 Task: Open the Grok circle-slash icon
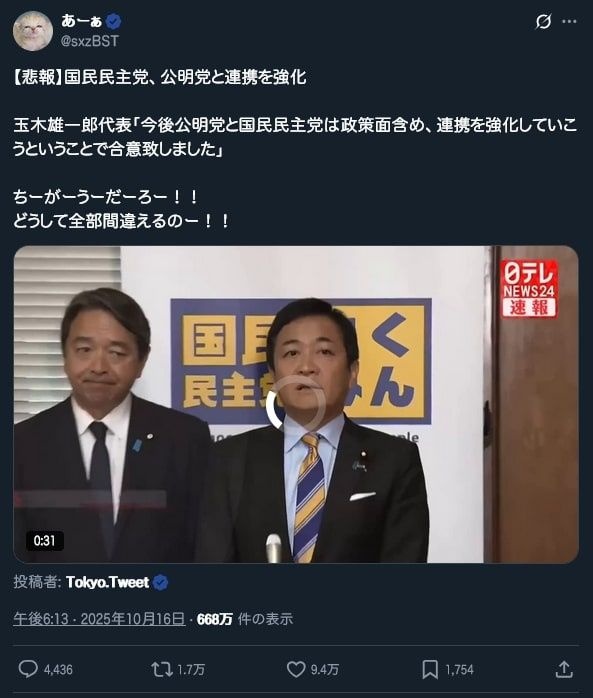point(543,21)
